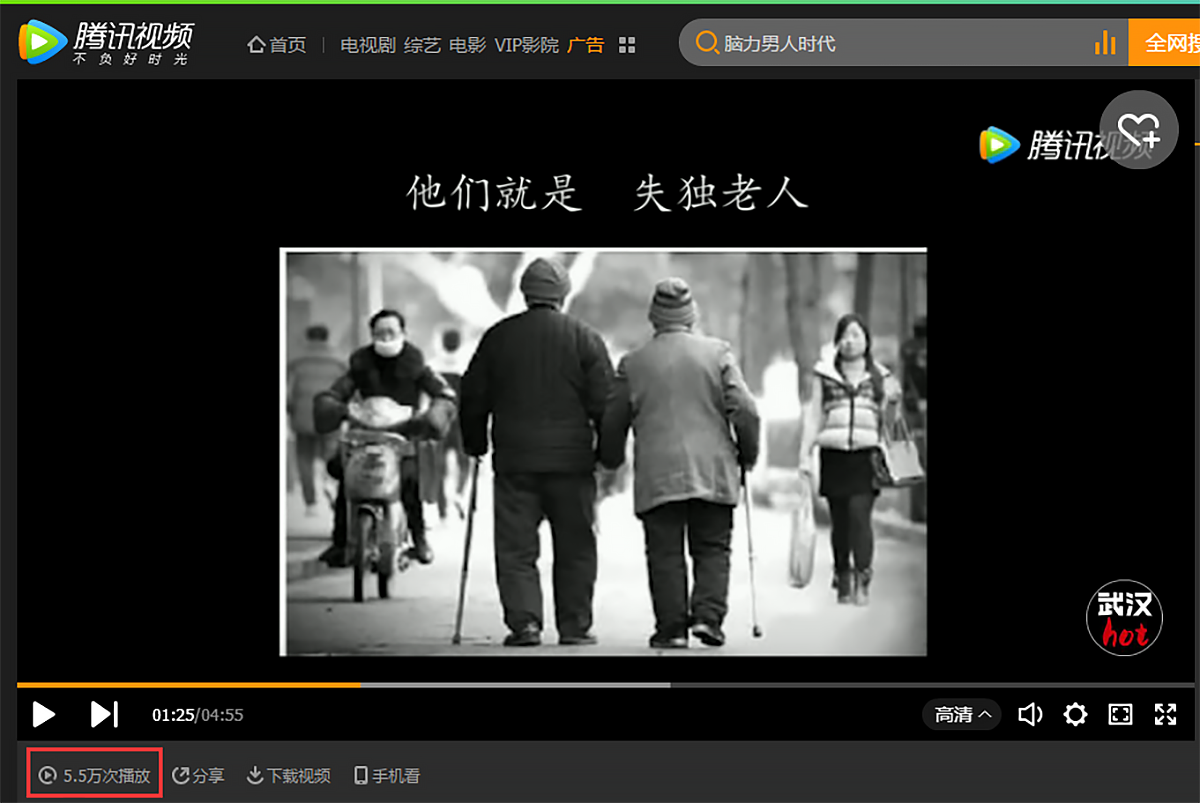Screen dimensions: 1200x803
Task: Open player settings gear icon
Action: (x=1075, y=714)
